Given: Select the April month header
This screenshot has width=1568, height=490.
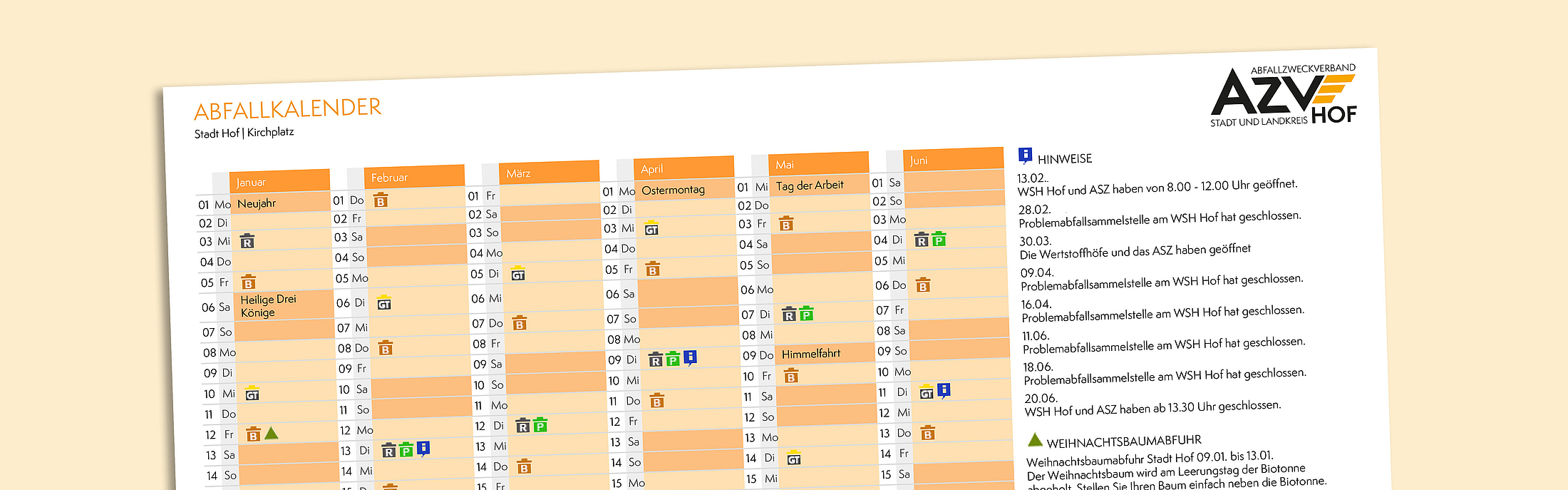Looking at the screenshot, I should click(684, 168).
